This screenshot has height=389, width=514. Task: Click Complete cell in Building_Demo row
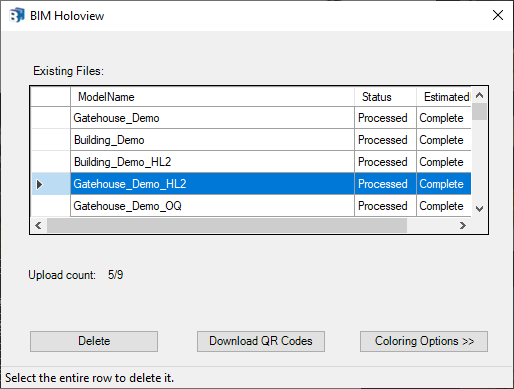[x=444, y=140]
